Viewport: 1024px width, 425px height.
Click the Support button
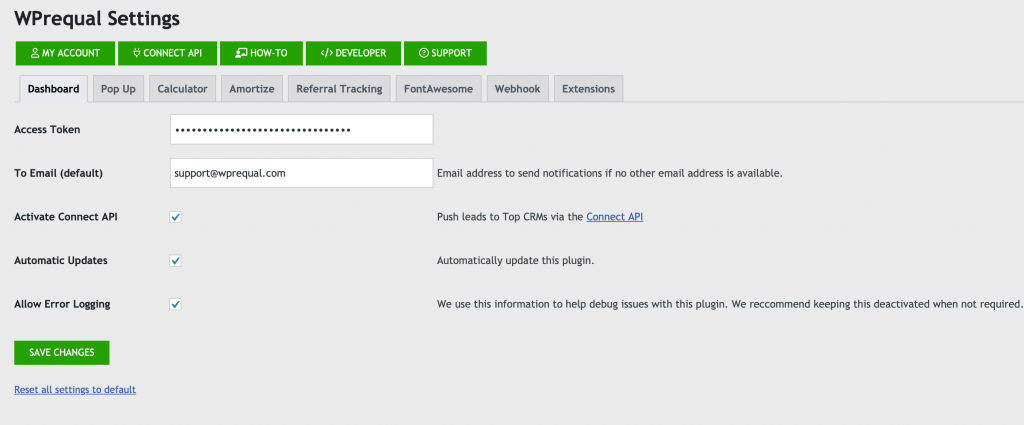(x=445, y=54)
